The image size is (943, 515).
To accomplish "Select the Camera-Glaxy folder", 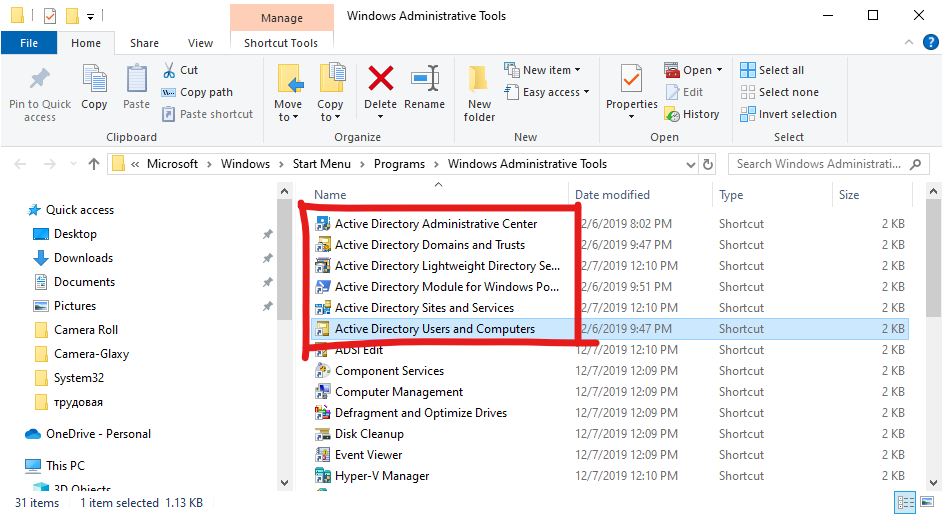I will click(x=91, y=354).
